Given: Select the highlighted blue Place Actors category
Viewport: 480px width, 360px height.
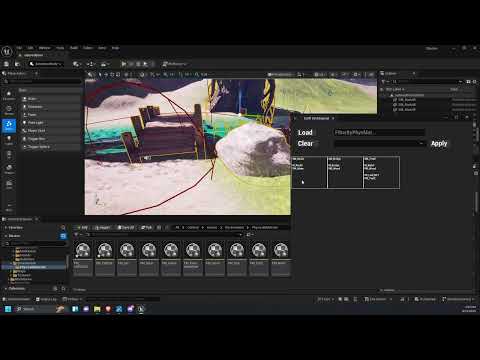Looking at the screenshot, I should point(9,125).
